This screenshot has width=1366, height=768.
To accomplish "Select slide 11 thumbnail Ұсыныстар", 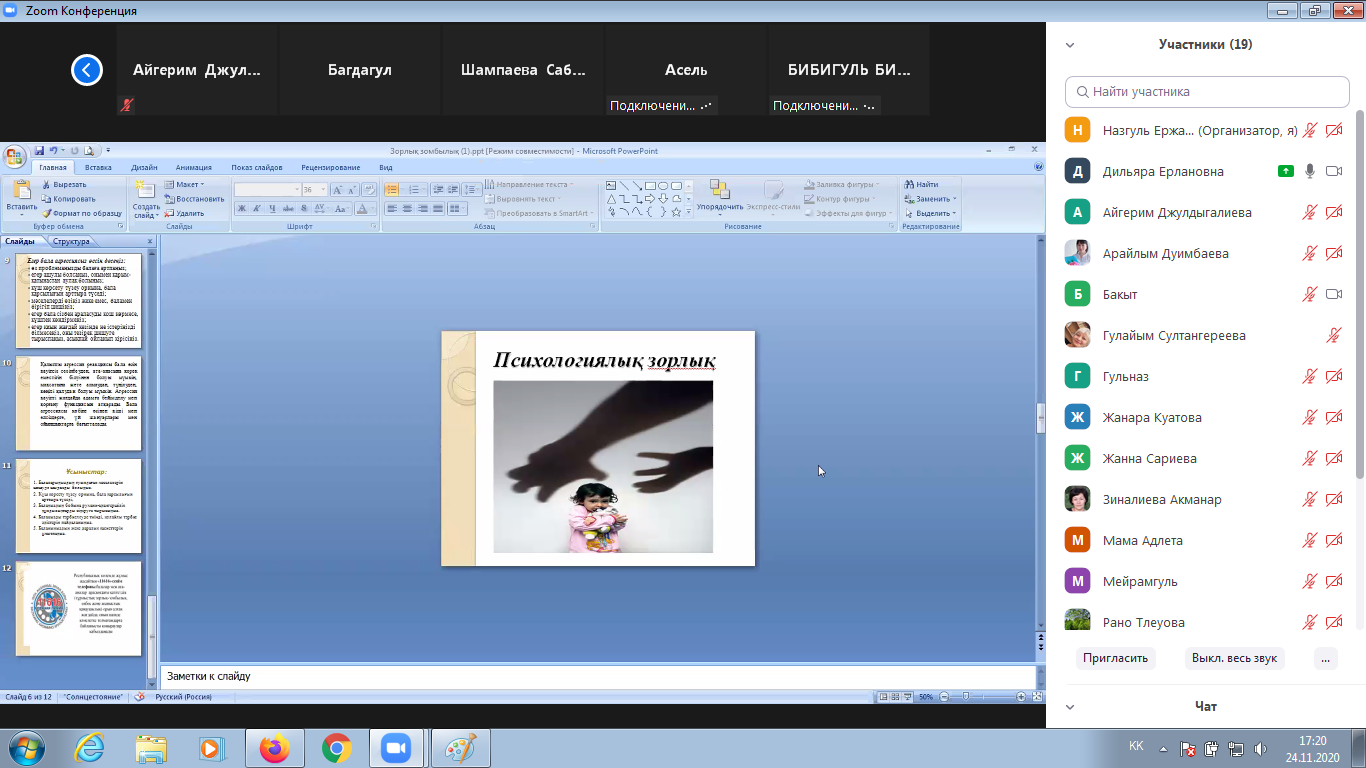I will coord(79,506).
